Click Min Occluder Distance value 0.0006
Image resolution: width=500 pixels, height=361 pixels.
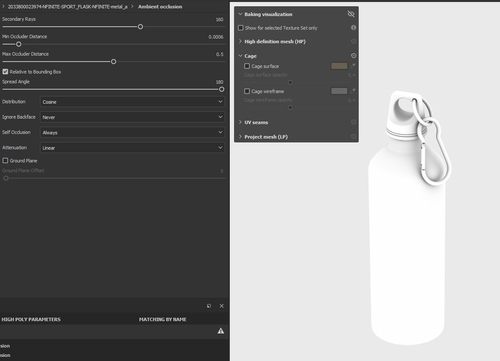click(216, 37)
